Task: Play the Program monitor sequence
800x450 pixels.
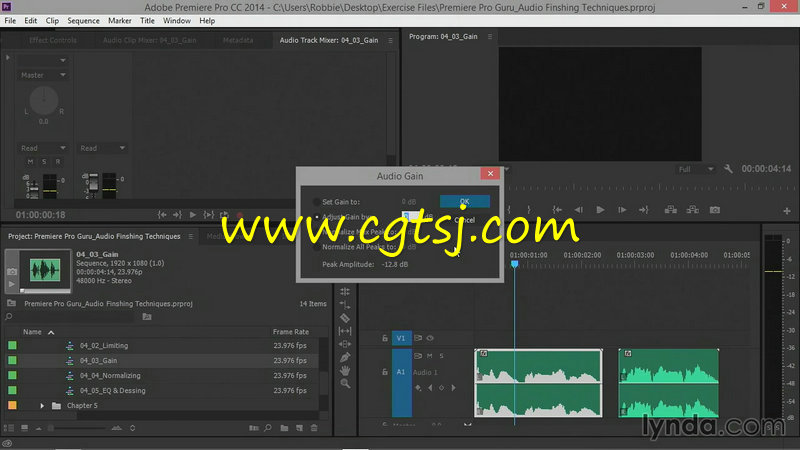Action: click(x=601, y=210)
